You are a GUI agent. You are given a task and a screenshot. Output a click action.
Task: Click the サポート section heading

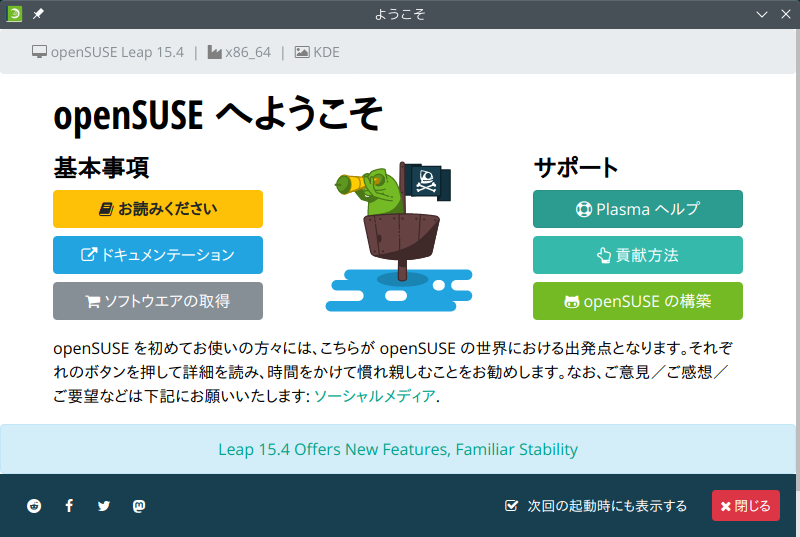coord(576,168)
